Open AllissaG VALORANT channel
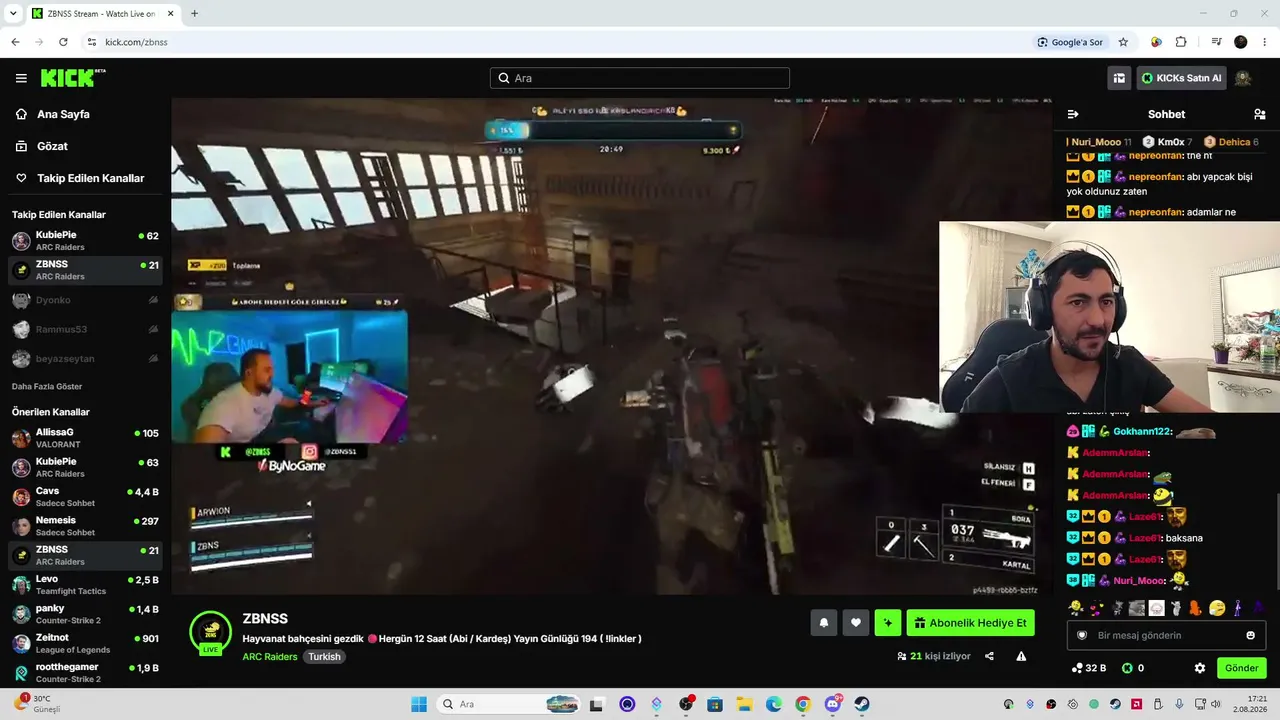Viewport: 1280px width, 720px height. click(x=85, y=438)
